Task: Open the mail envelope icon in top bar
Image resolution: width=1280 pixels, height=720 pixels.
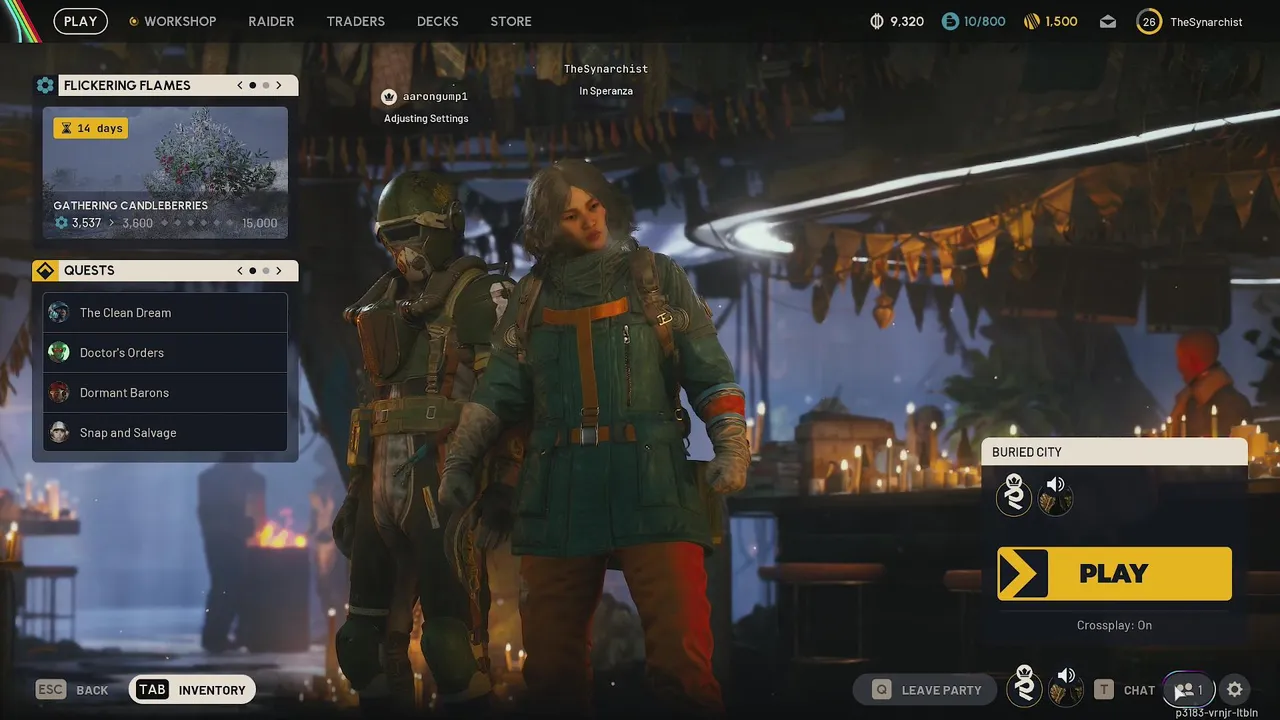Action: click(1108, 21)
